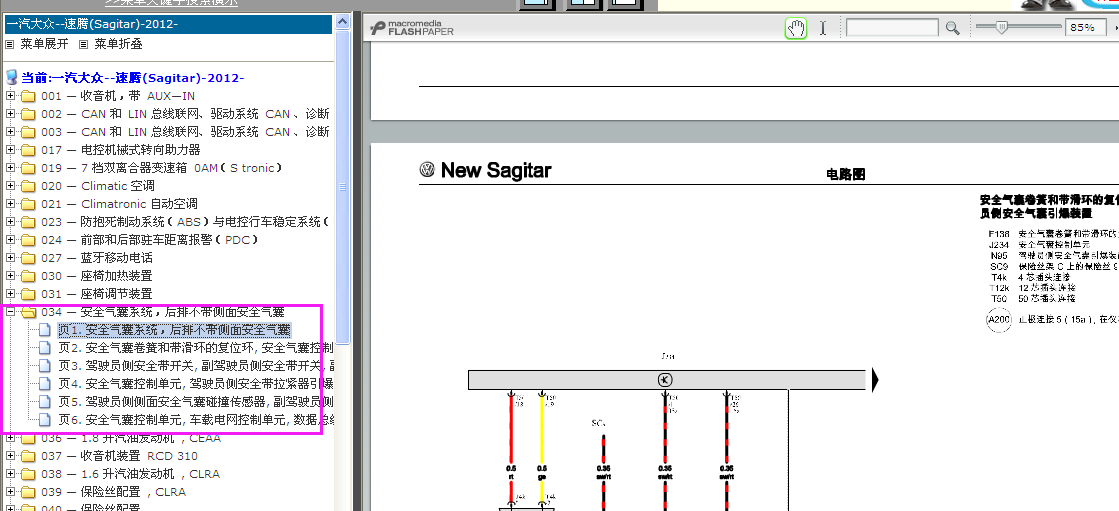This screenshot has width=1119, height=511.
Task: Click the folder icon for 031 座椅调节装置
Action: pos(28,294)
